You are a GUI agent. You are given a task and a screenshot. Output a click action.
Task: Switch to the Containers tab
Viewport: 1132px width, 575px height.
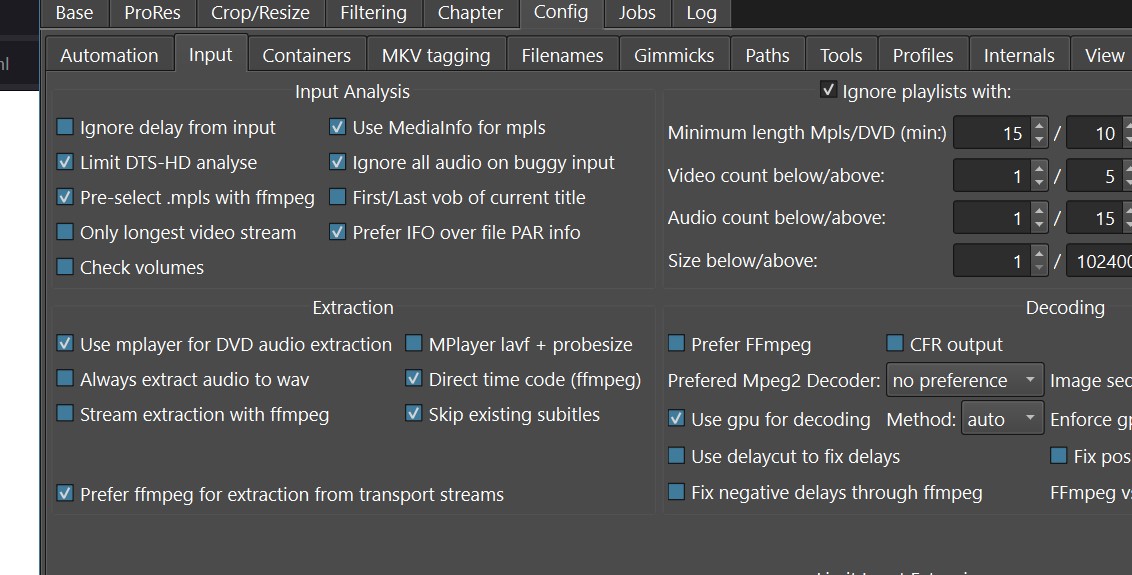[x=306, y=55]
